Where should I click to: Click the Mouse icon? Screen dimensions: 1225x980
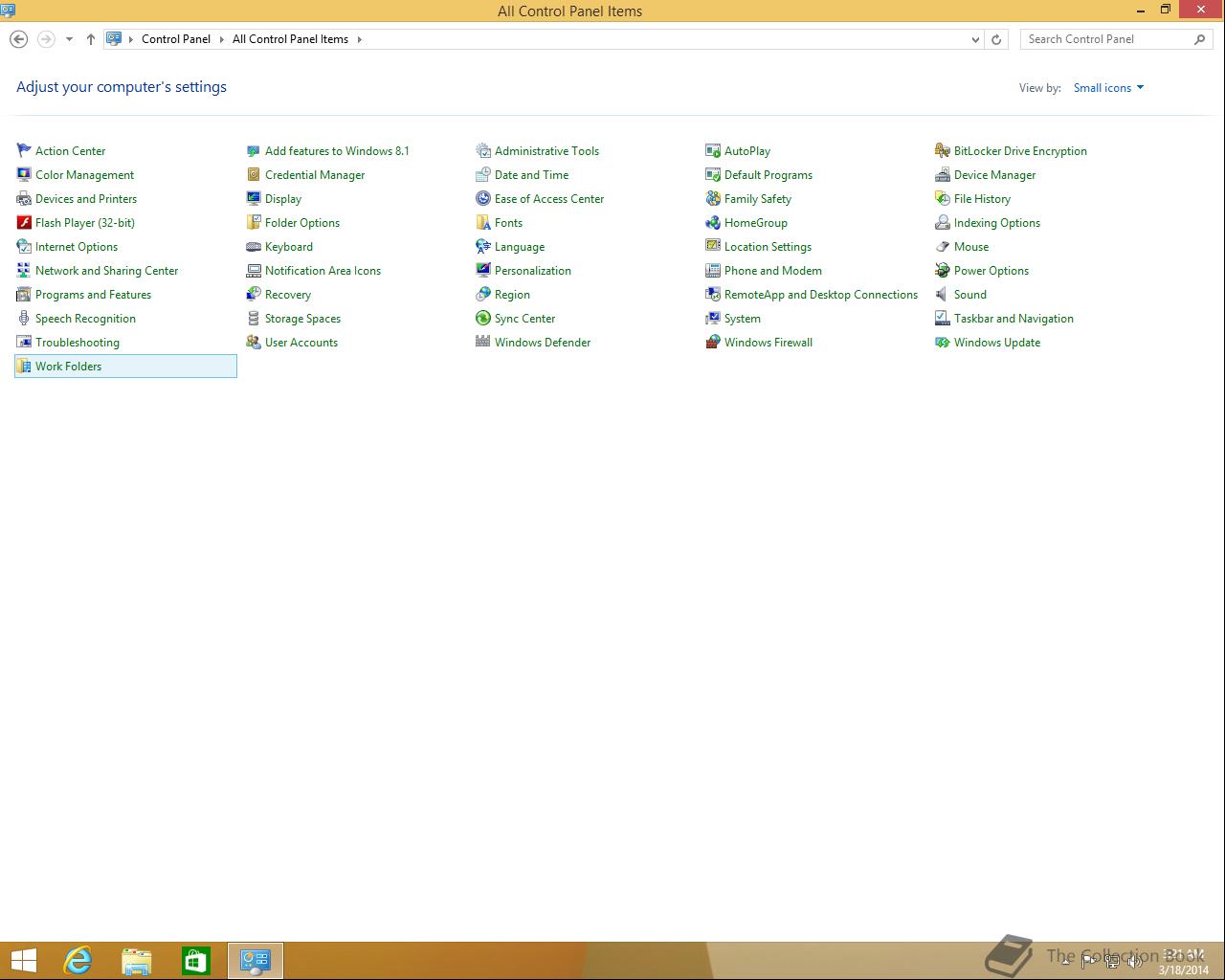[943, 246]
